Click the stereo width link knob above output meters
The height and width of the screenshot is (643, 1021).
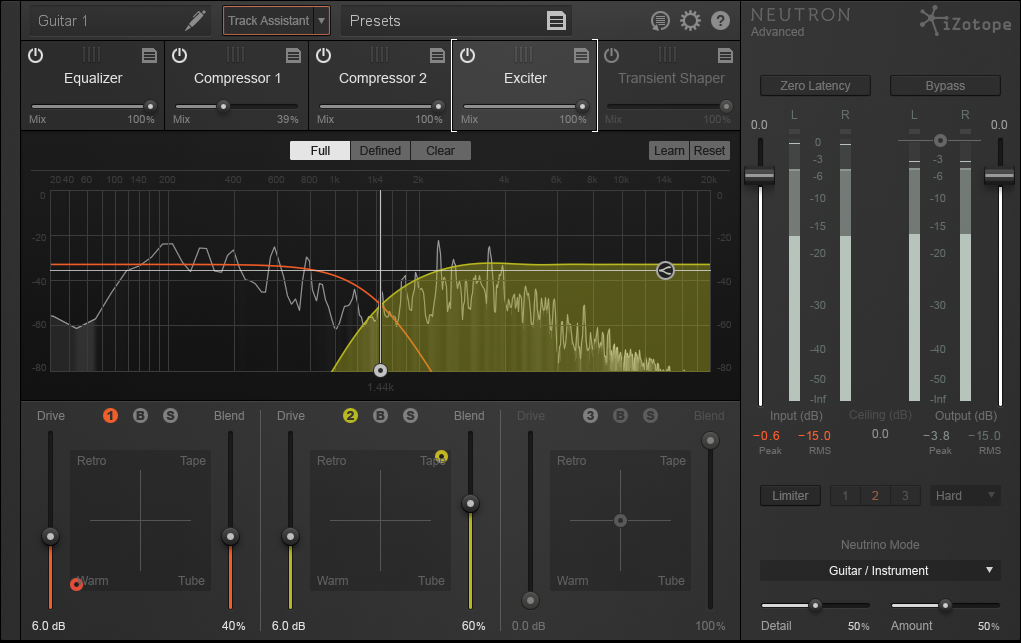click(x=940, y=140)
